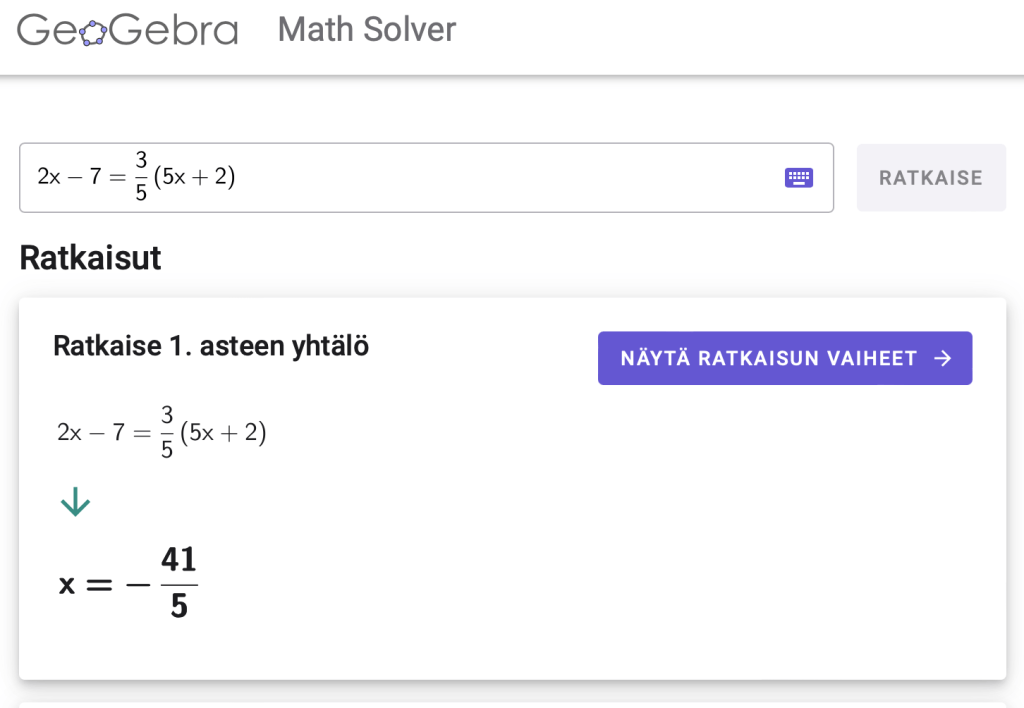The width and height of the screenshot is (1024, 708).
Task: Click the Math Solver title
Action: pos(366,30)
